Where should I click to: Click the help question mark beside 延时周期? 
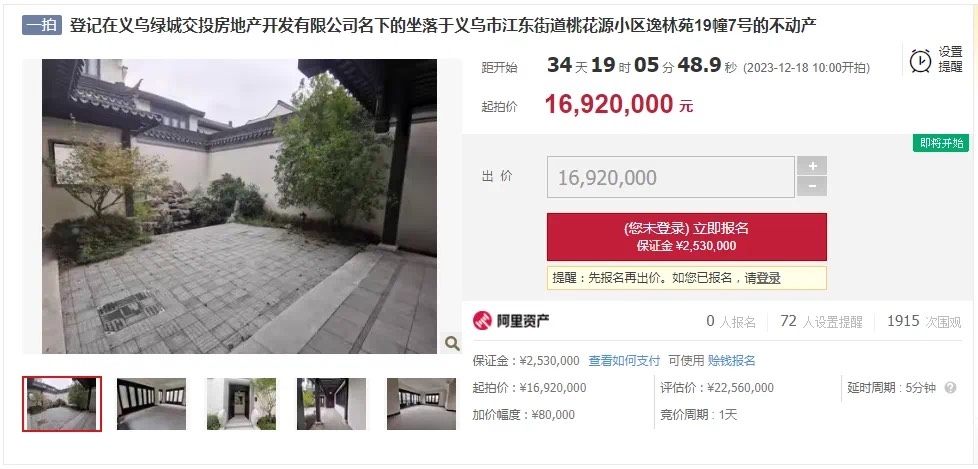950,388
